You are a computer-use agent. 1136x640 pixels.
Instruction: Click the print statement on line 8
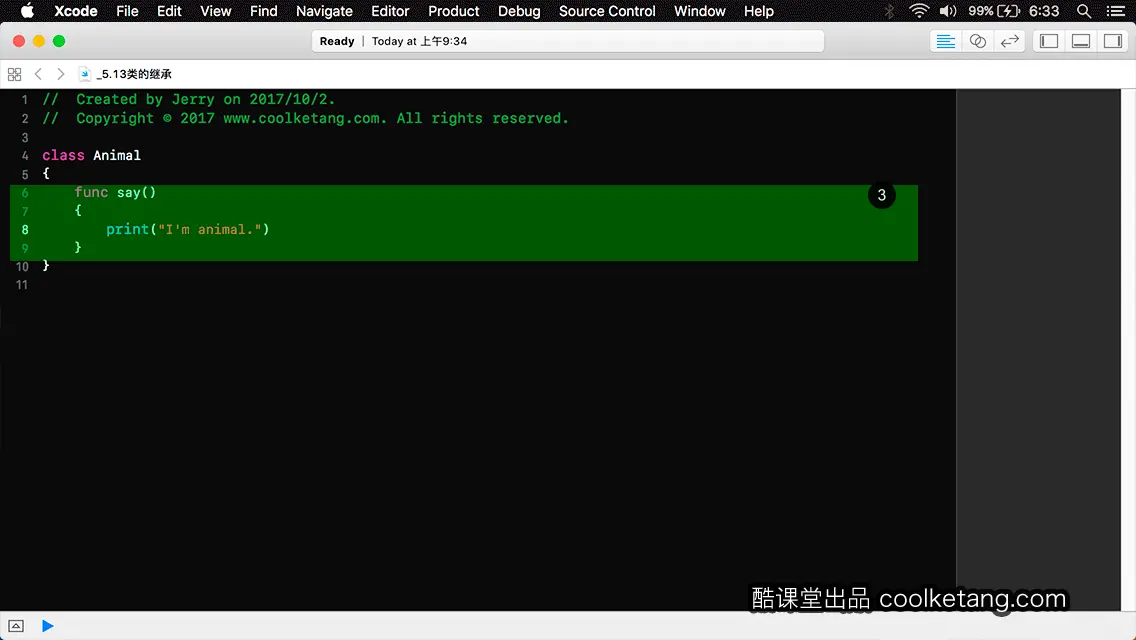coord(188,229)
